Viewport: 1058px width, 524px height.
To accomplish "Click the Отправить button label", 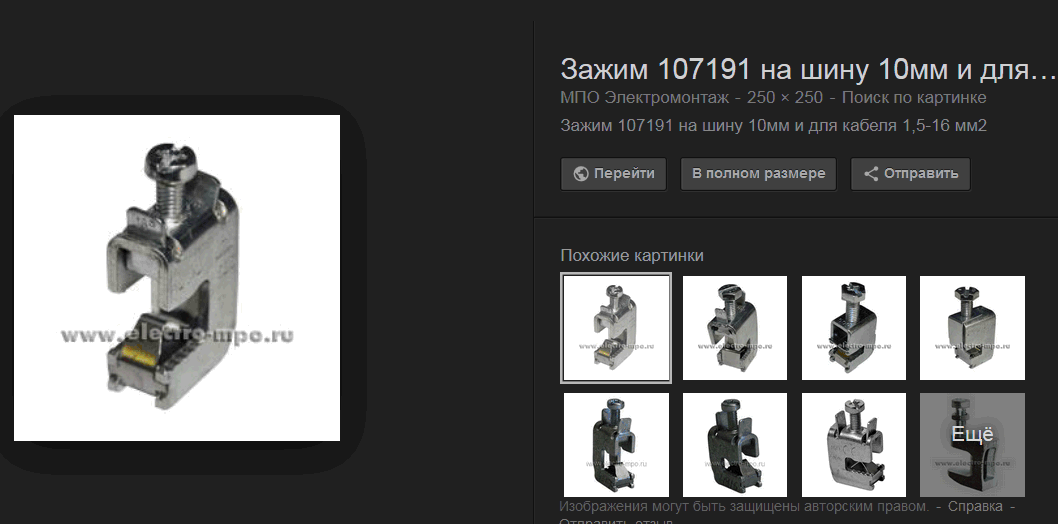I will 921,174.
